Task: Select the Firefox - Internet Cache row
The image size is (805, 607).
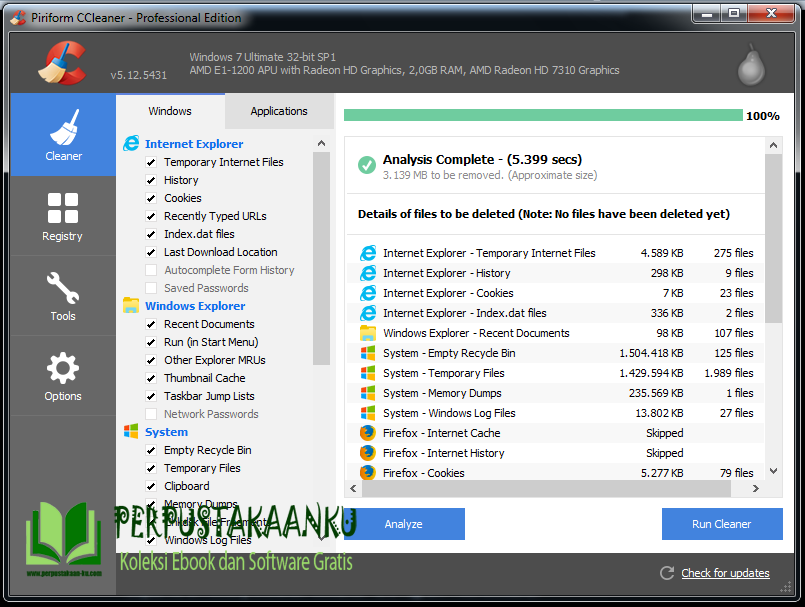Action: tap(555, 433)
